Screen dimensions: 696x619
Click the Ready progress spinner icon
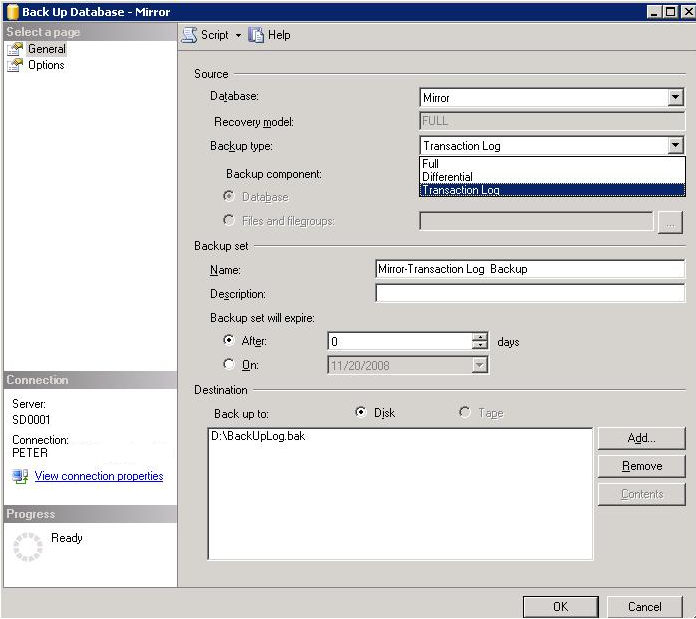[x=28, y=547]
